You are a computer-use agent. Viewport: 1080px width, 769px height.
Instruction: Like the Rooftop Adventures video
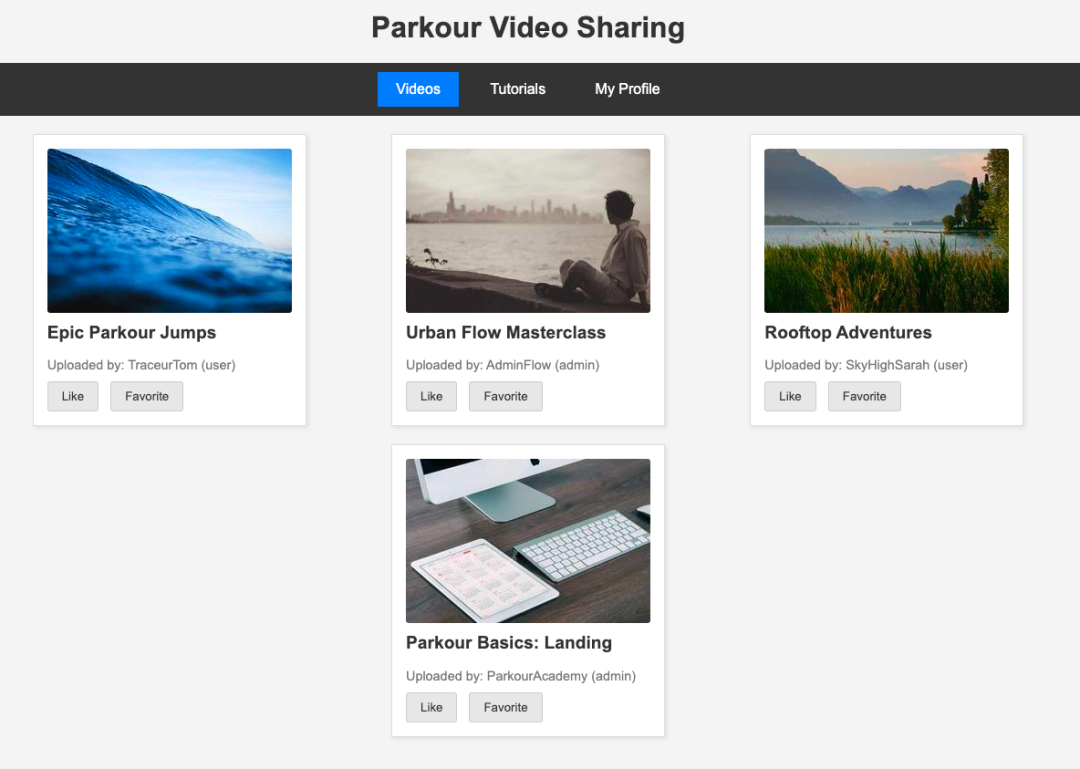point(790,396)
